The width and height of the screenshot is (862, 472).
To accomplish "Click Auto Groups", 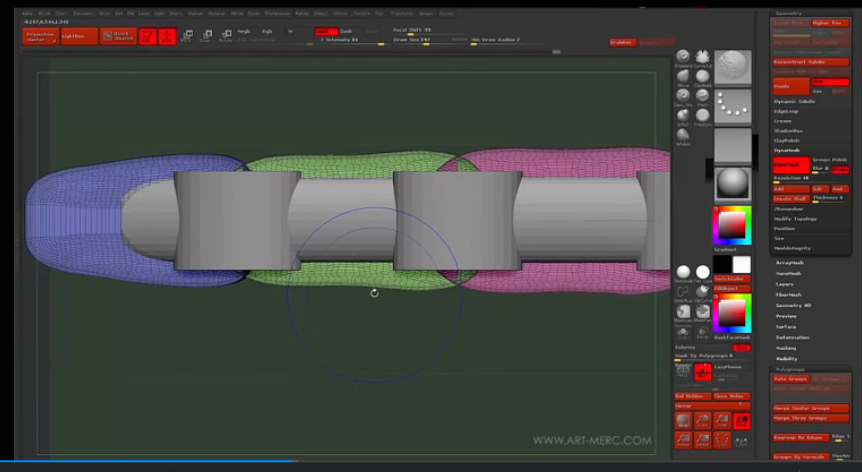I will click(791, 379).
